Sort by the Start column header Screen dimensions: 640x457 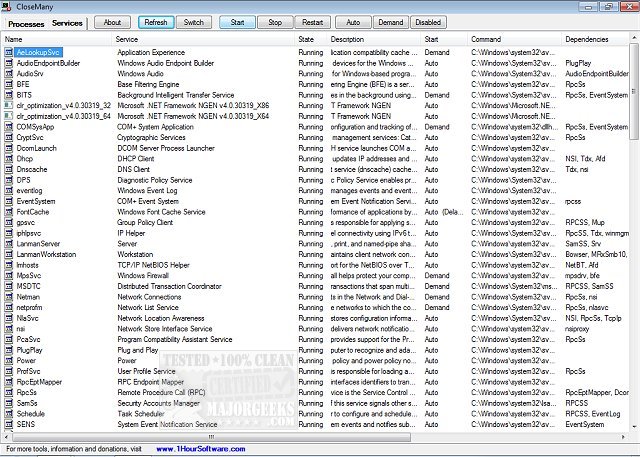tap(444, 39)
